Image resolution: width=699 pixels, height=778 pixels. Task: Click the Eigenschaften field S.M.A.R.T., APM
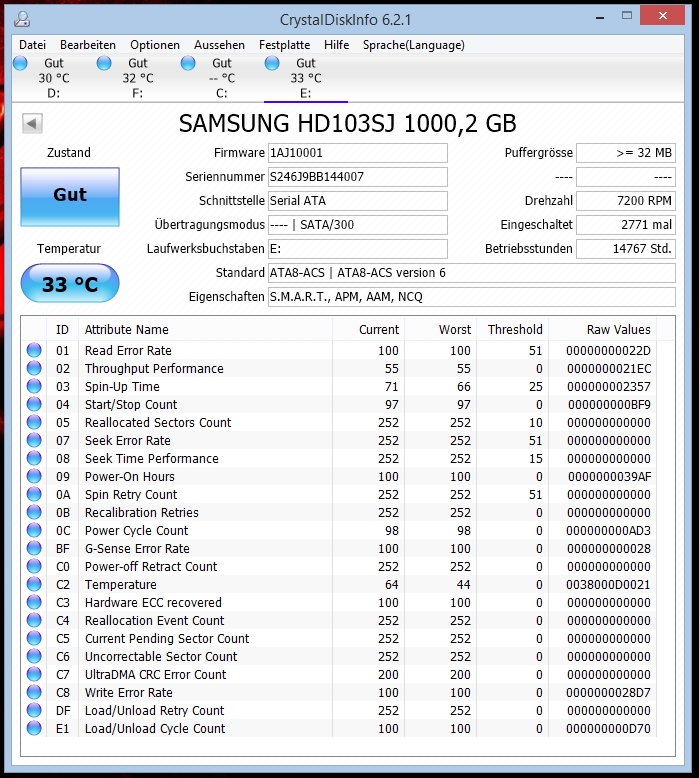tap(472, 297)
